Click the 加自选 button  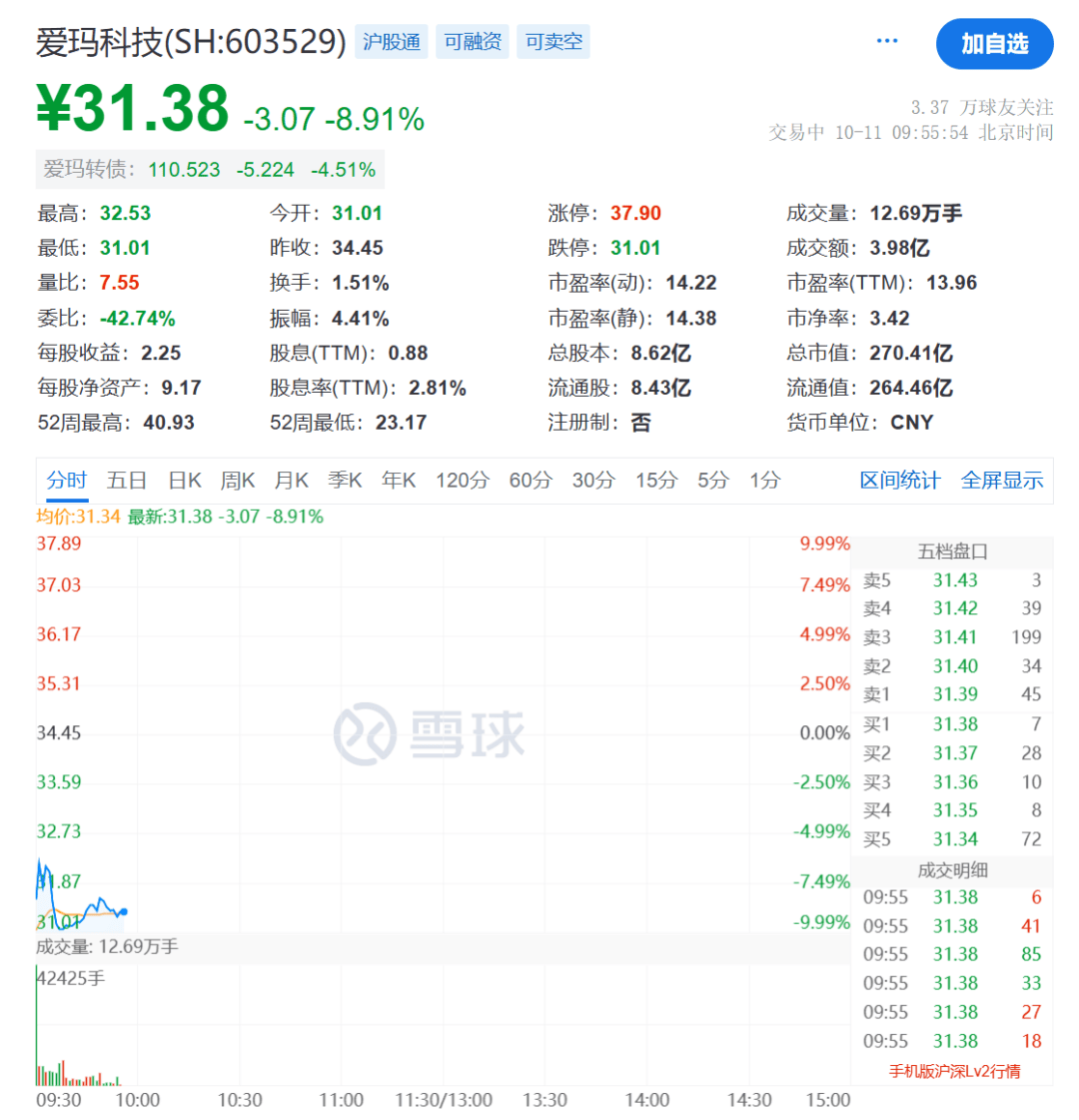click(x=994, y=44)
